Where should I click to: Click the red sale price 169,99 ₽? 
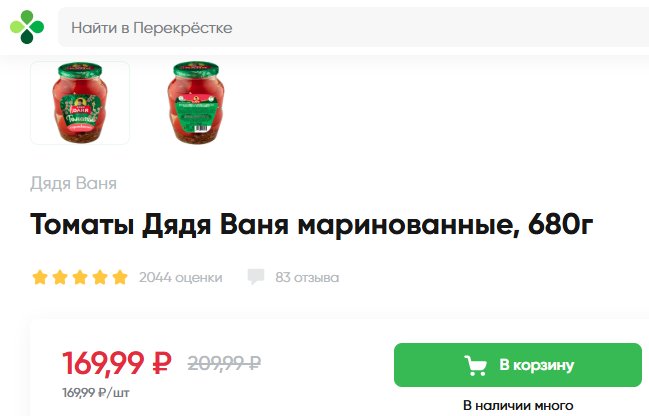tap(117, 363)
